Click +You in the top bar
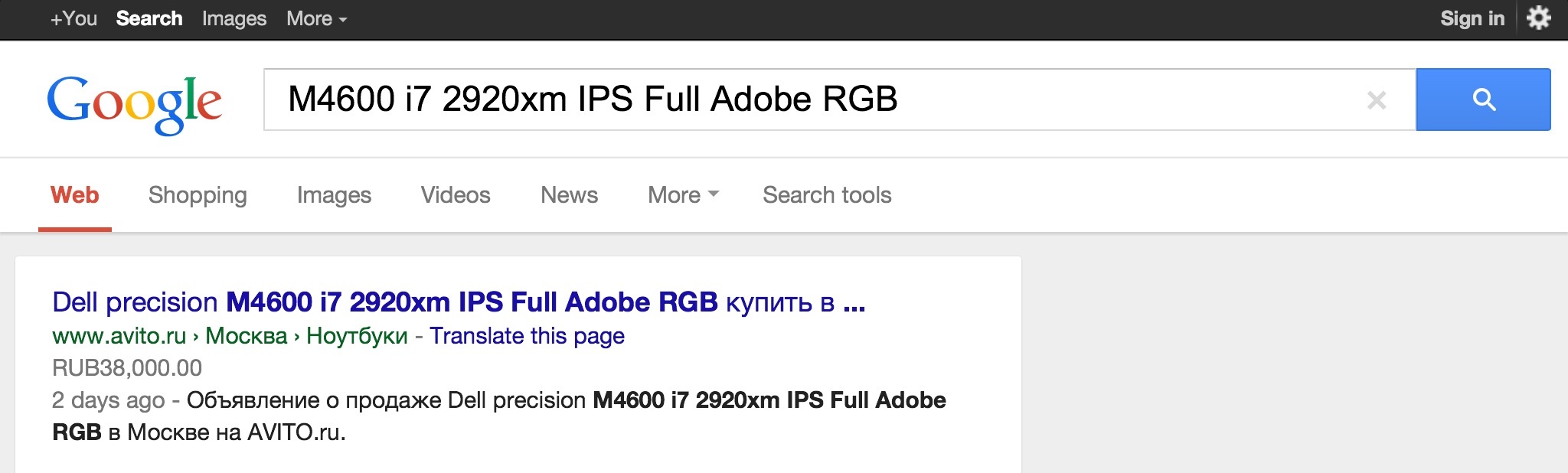 (x=73, y=18)
